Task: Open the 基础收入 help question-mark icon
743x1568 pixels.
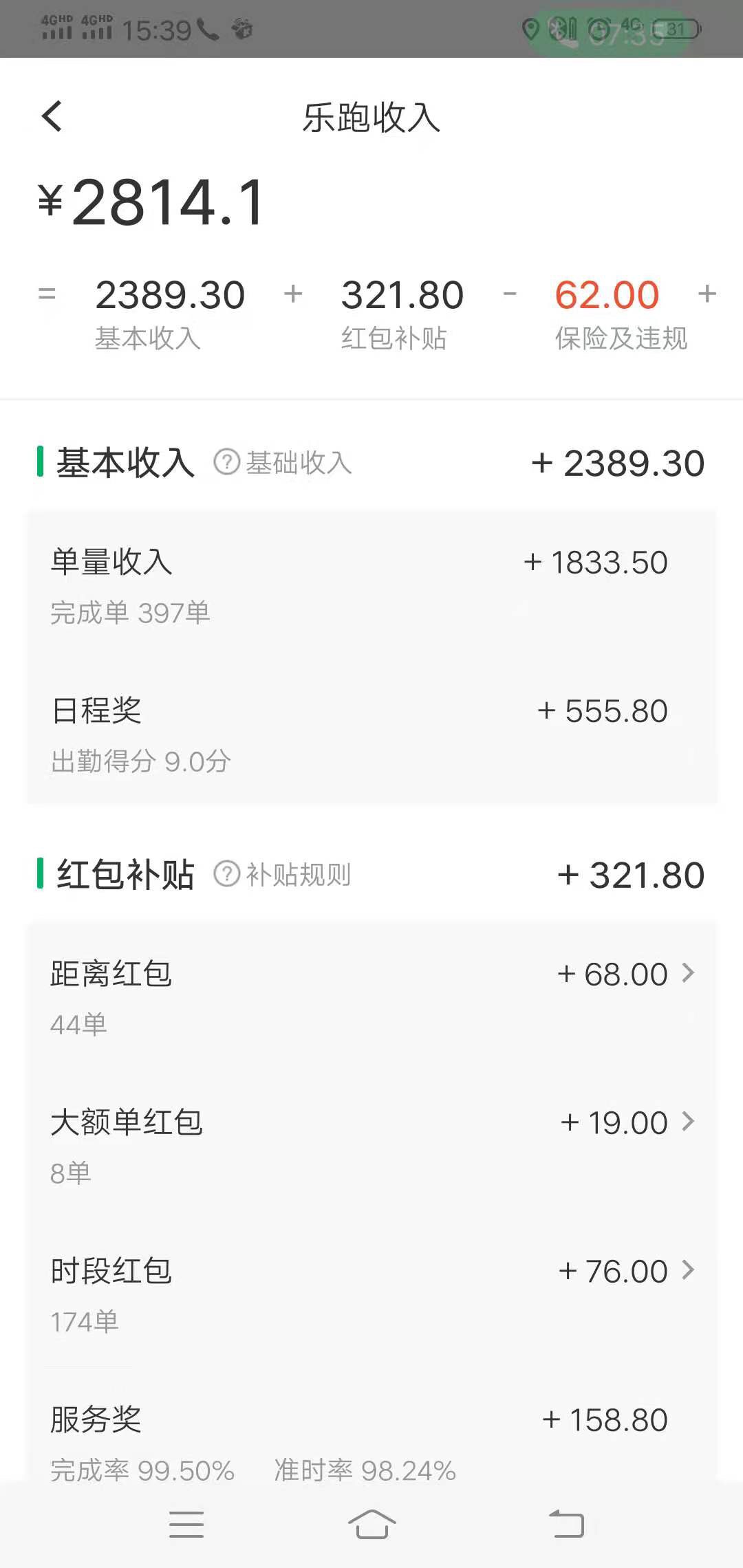Action: tap(226, 462)
